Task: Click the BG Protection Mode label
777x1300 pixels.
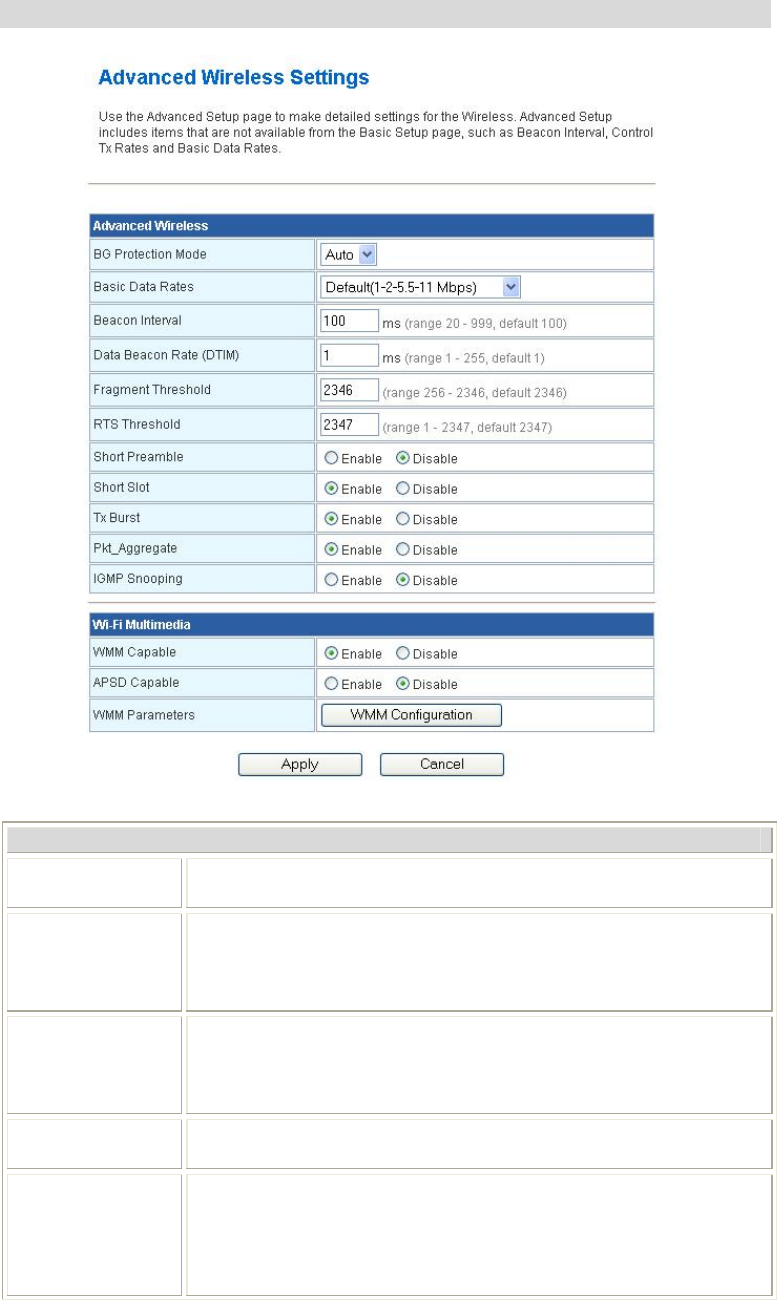Action: (150, 254)
